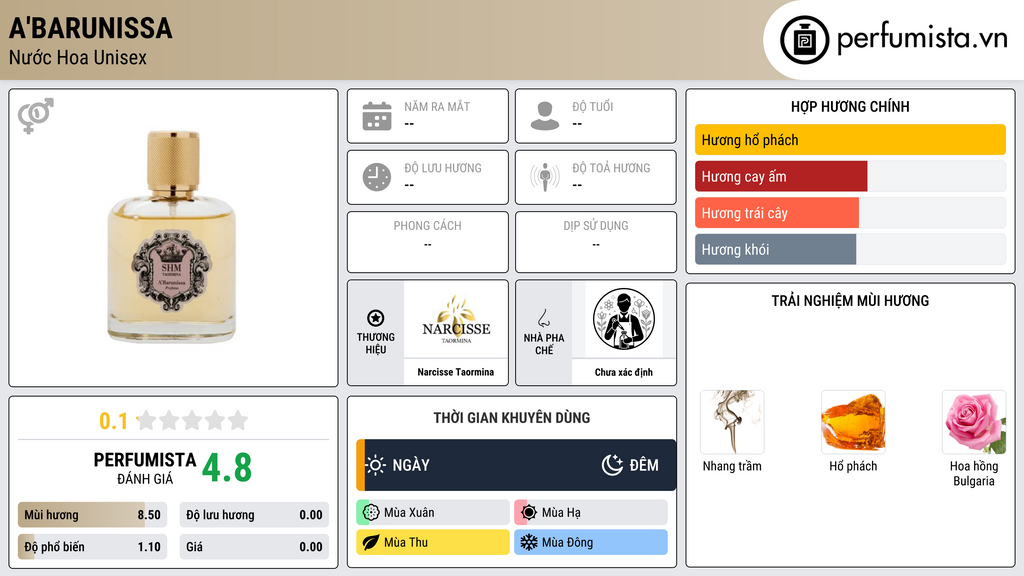
Task: Click the Giá 0.00 score field
Action: click(254, 547)
